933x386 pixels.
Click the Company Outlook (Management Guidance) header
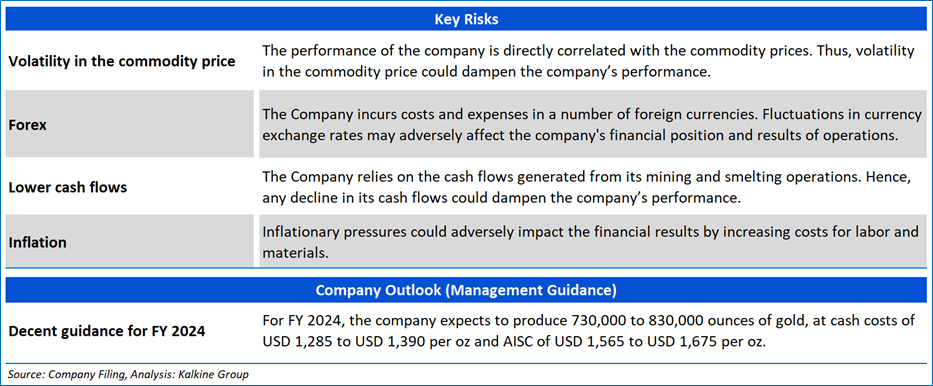[466, 291]
